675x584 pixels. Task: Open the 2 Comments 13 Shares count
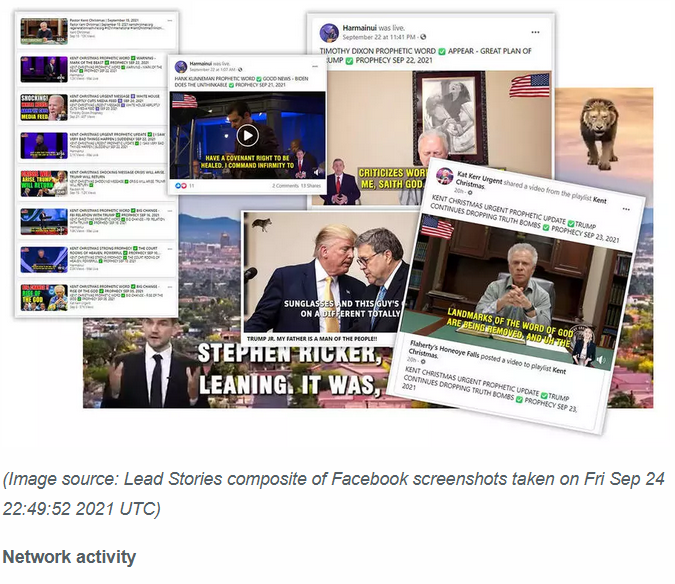(x=296, y=186)
